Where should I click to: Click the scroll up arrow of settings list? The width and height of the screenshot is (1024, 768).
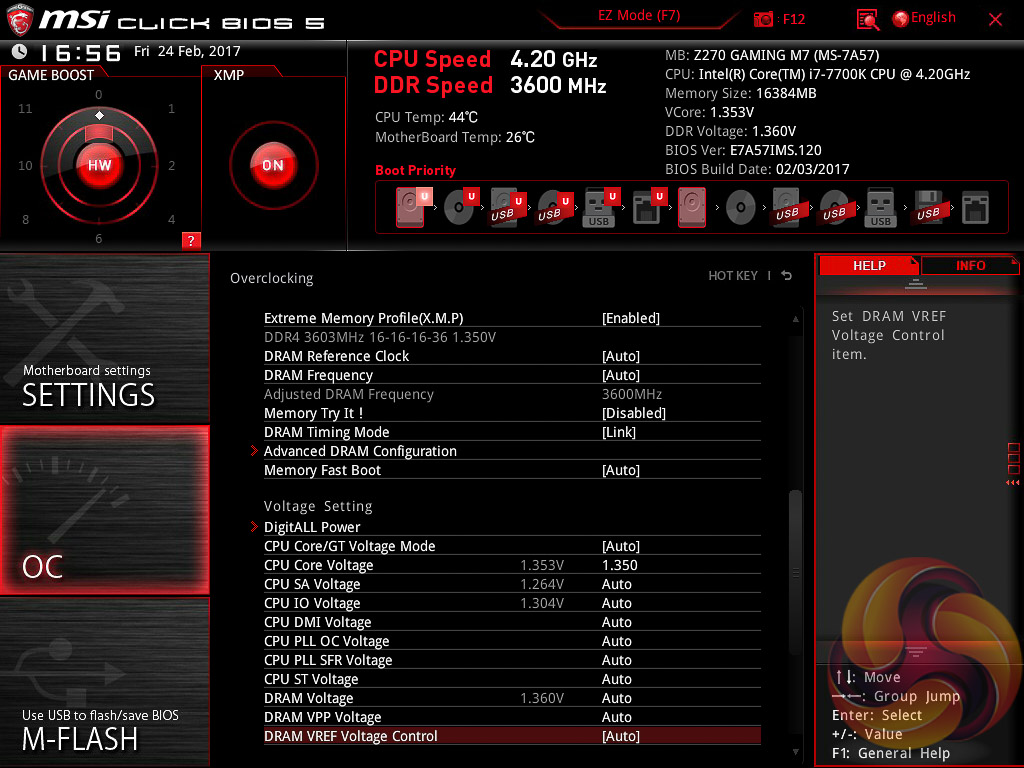click(795, 319)
